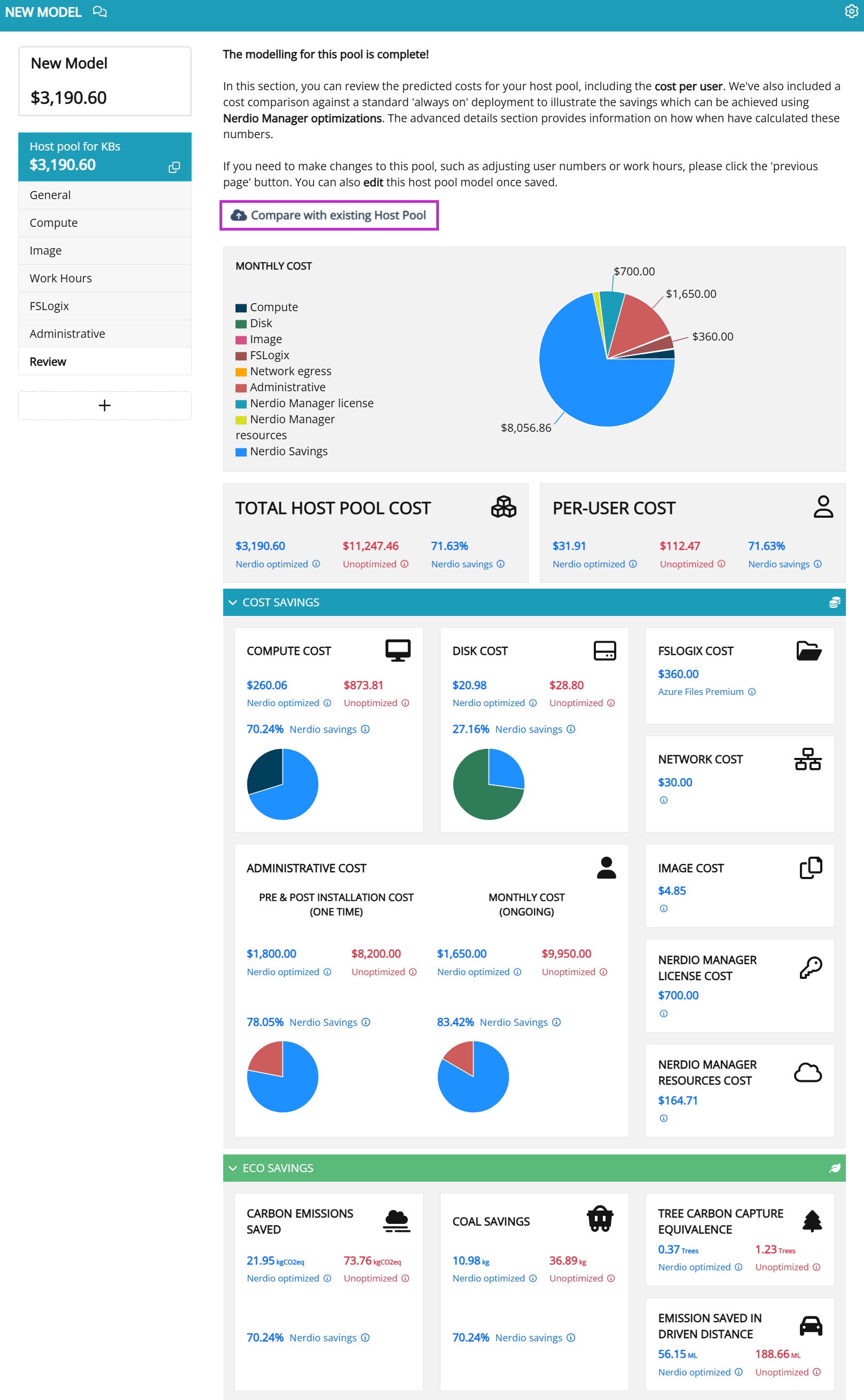Click the Administrative legend color swatch
Viewport: 864px width, 1400px height.
(x=241, y=387)
